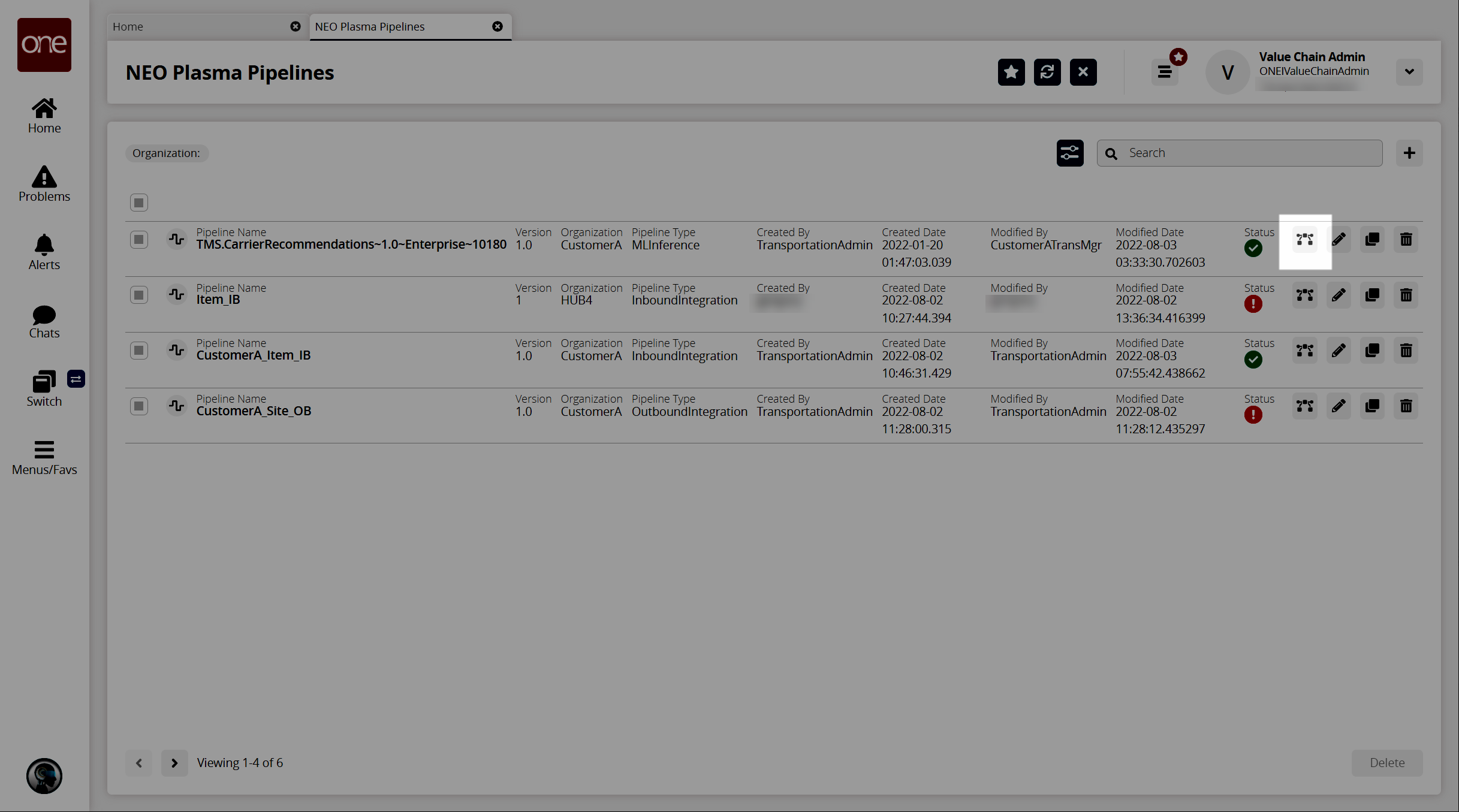This screenshot has width=1459, height=812.
Task: Refresh the NEO Plasma Pipelines page
Action: tap(1047, 73)
